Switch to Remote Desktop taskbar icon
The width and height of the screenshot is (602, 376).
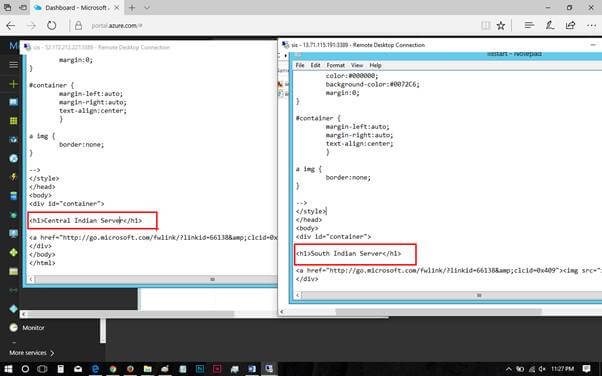click(269, 369)
